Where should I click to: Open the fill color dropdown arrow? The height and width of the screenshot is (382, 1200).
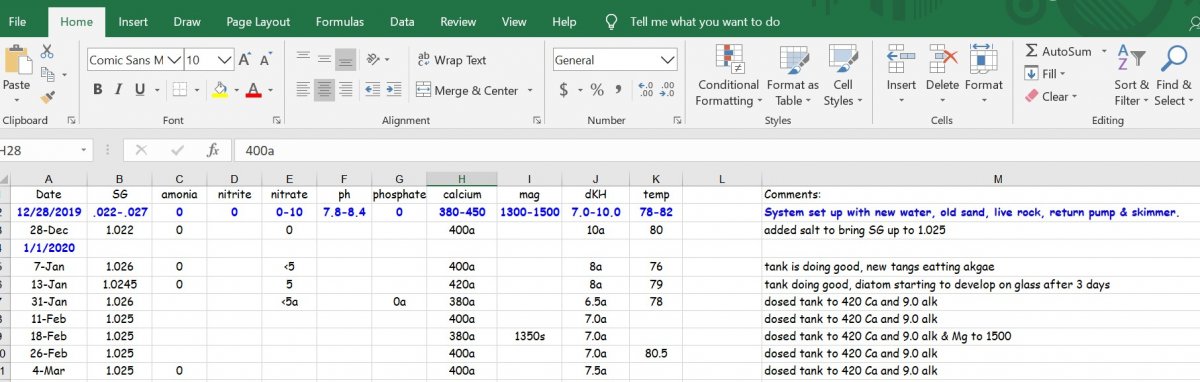point(236,90)
